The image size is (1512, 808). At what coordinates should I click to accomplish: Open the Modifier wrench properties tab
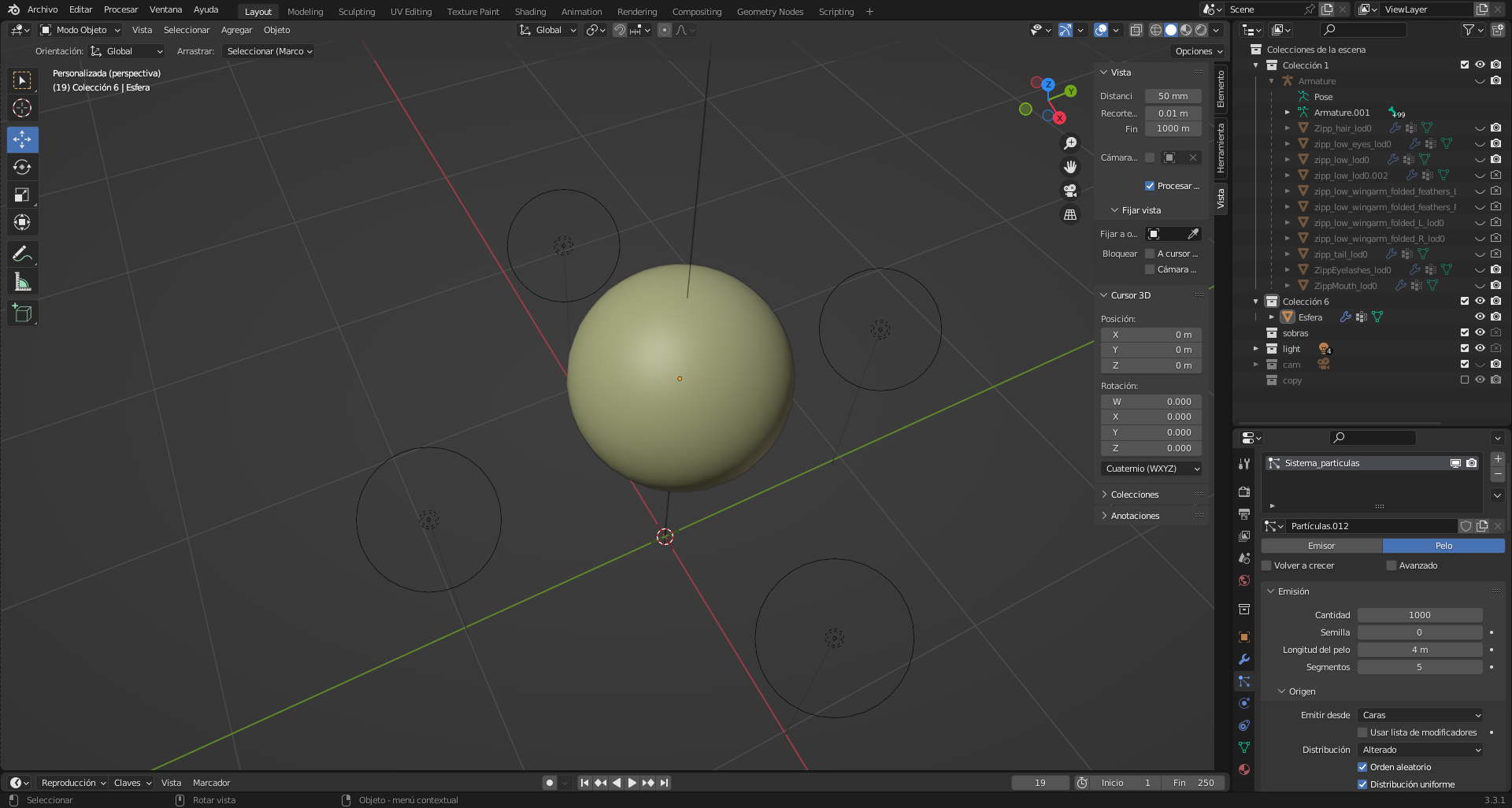[1244, 659]
